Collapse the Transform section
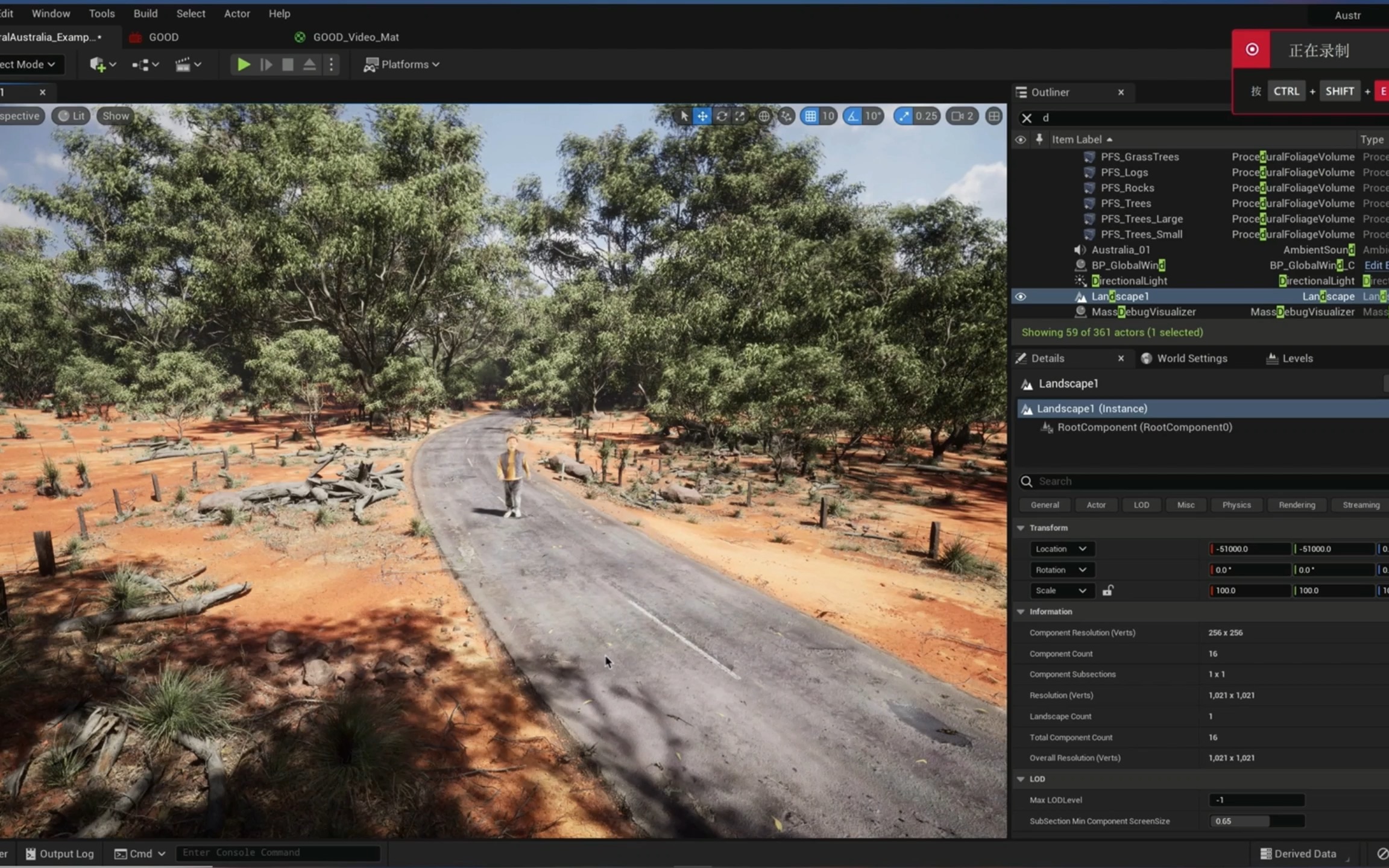Image resolution: width=1389 pixels, height=868 pixels. coord(1021,528)
